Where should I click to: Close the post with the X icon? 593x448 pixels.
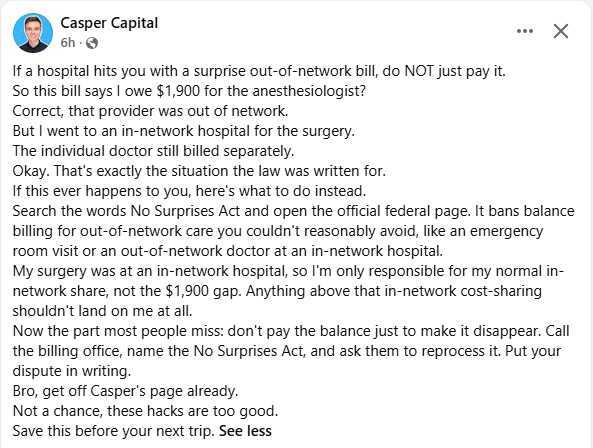[560, 31]
